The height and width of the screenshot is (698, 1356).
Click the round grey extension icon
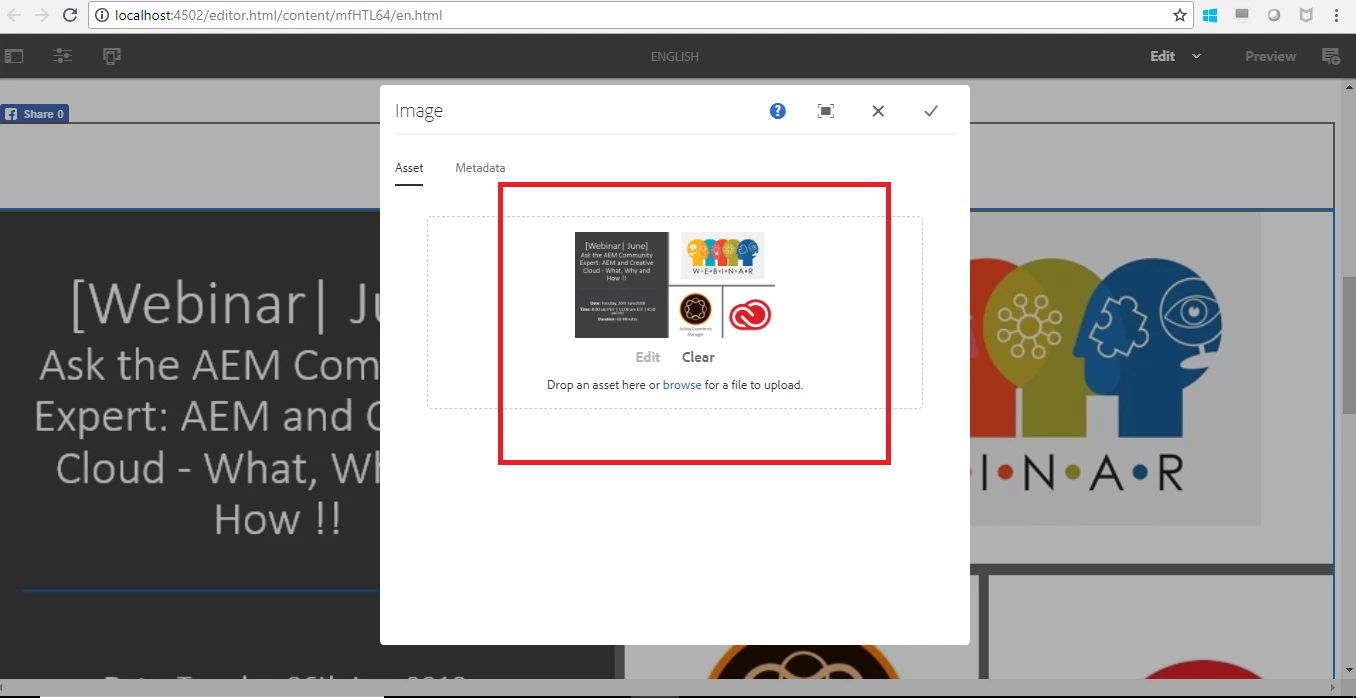pyautogui.click(x=1274, y=15)
